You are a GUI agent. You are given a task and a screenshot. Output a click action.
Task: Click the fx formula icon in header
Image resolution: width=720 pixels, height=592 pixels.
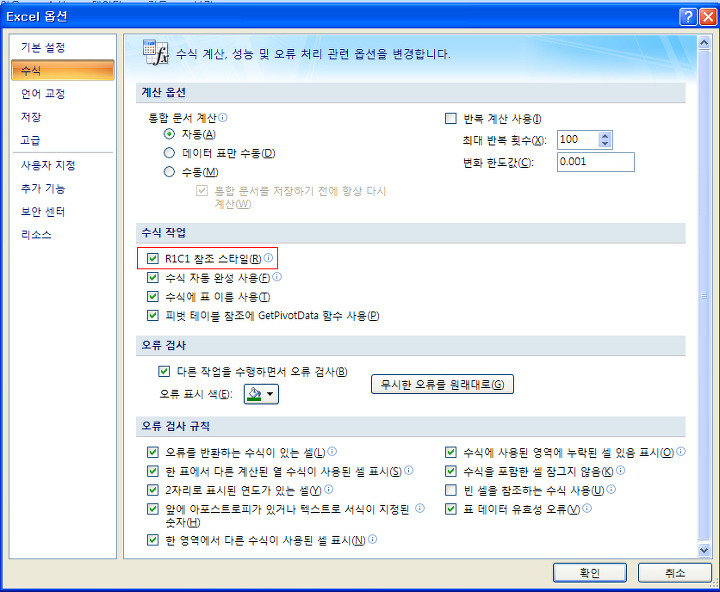coord(156,52)
